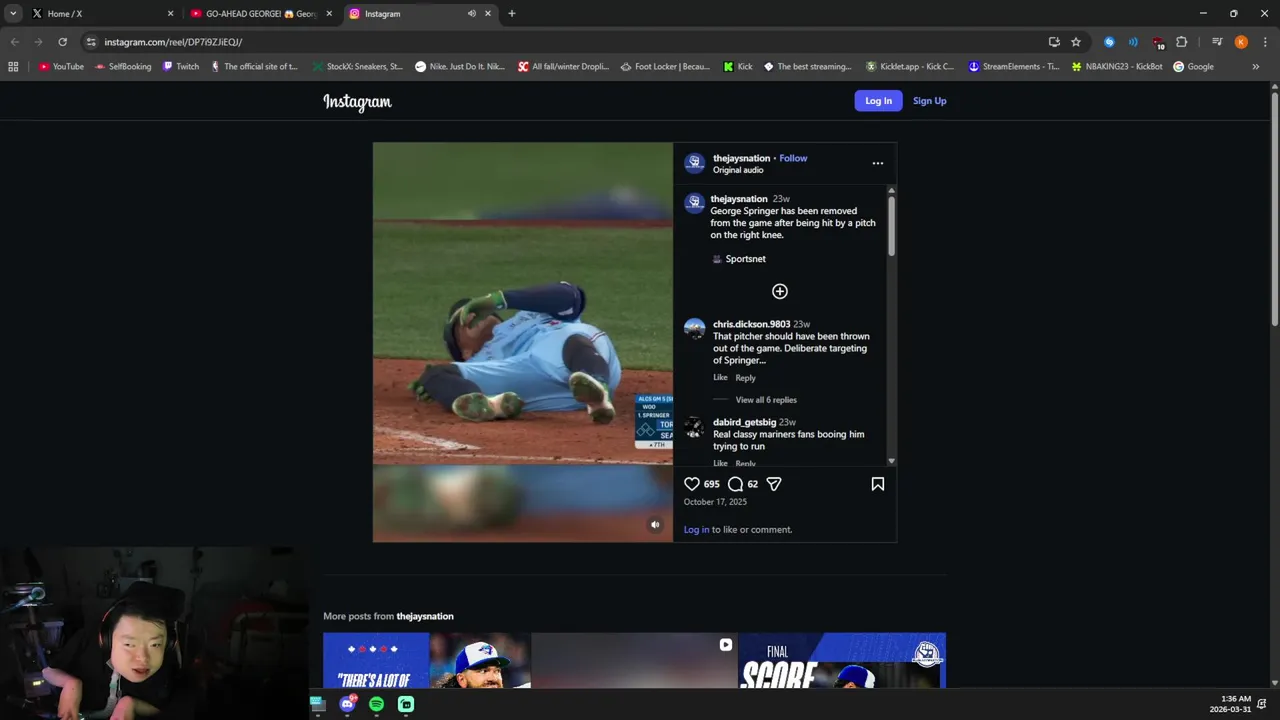Open the green Kick app in taskbar
Image resolution: width=1280 pixels, height=720 pixels.
pyautogui.click(x=406, y=704)
